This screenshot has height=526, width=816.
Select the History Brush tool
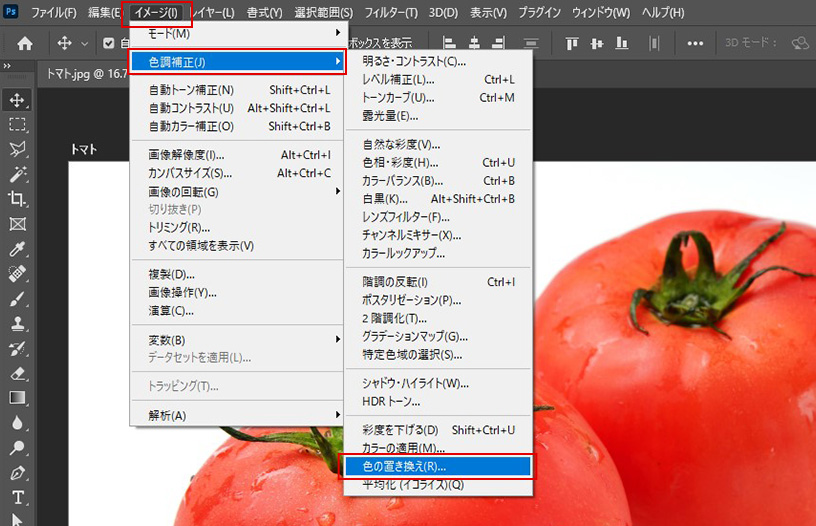pos(17,349)
